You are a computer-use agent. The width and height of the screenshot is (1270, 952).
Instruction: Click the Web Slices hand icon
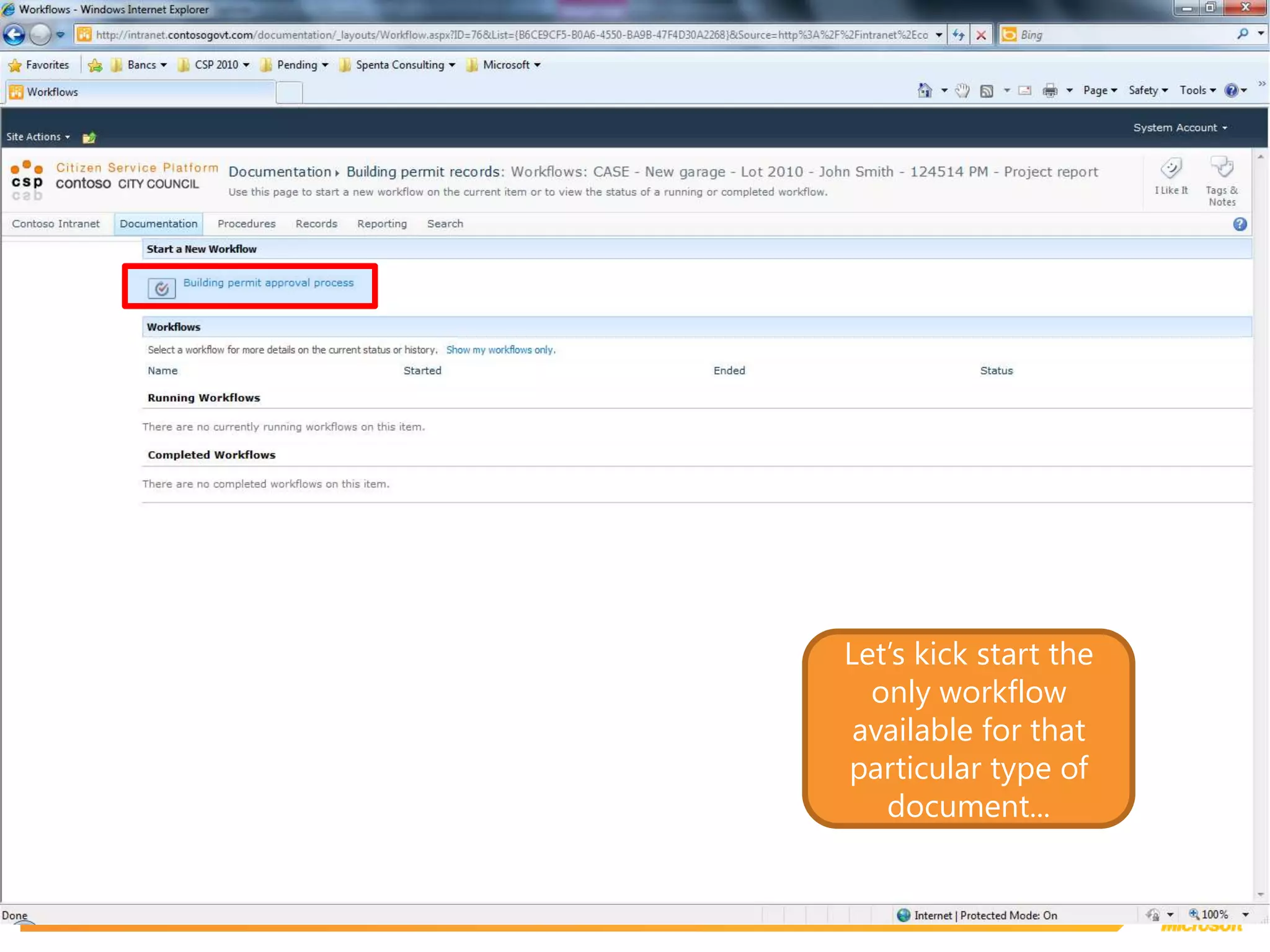pos(962,90)
